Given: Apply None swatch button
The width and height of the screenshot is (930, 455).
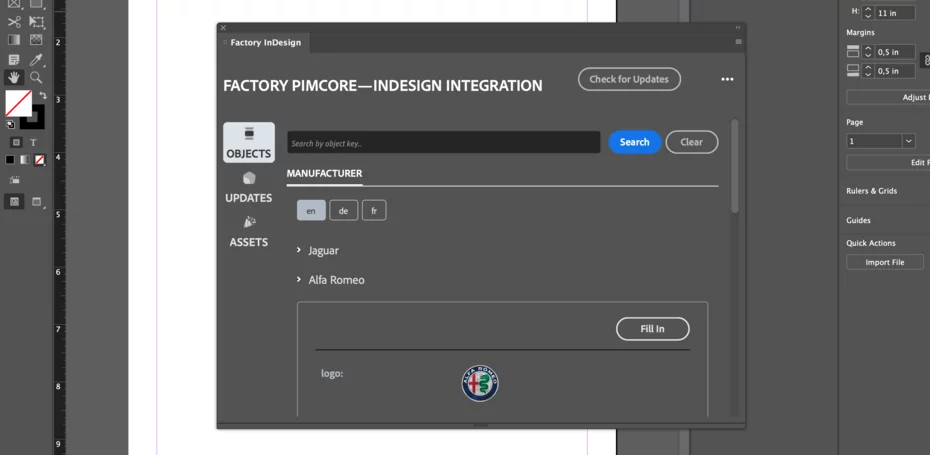Looking at the screenshot, I should pyautogui.click(x=39, y=160).
